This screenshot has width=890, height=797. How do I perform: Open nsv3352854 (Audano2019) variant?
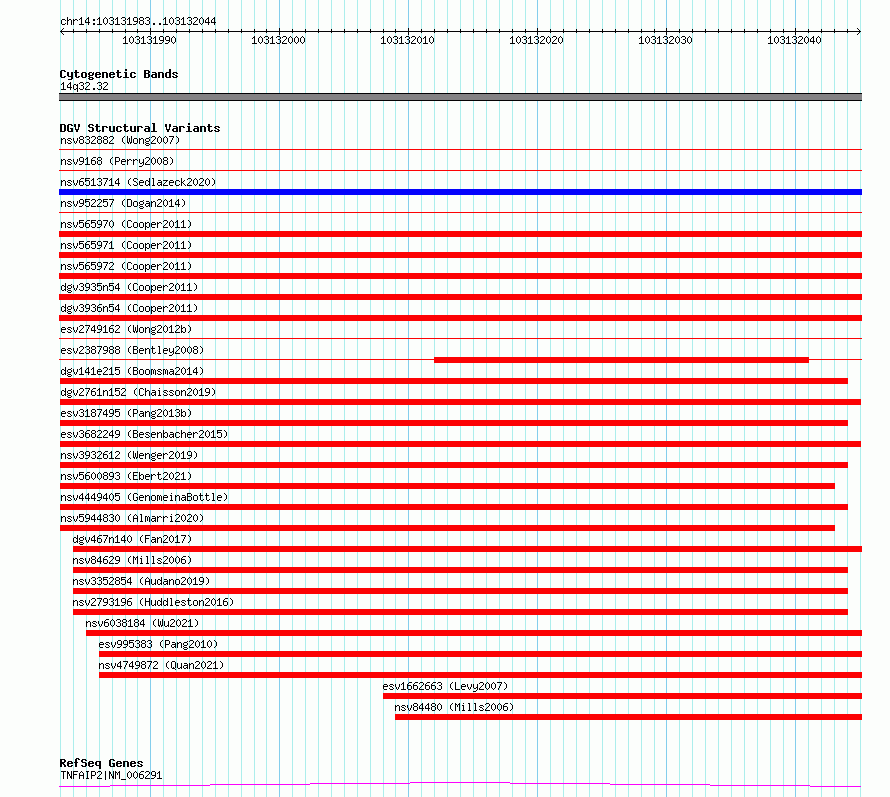141,581
